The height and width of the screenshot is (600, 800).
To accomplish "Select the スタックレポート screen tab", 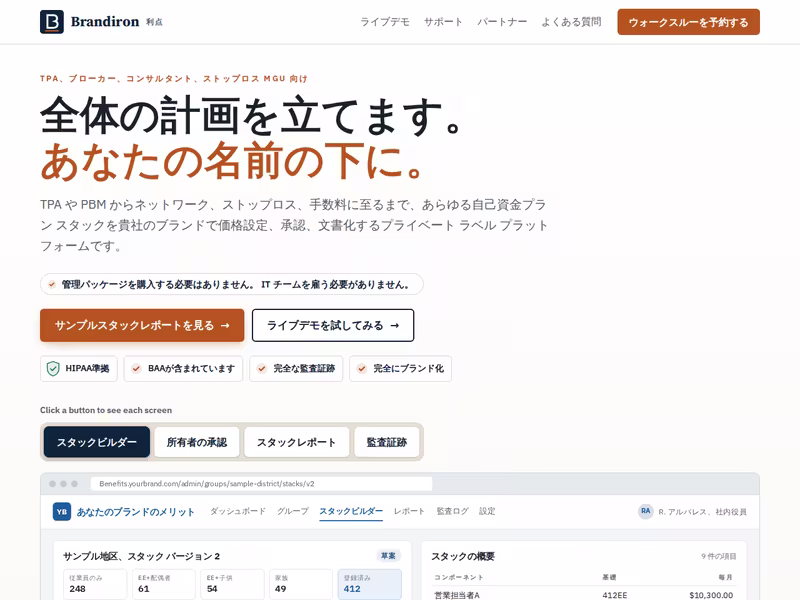I will pos(296,442).
